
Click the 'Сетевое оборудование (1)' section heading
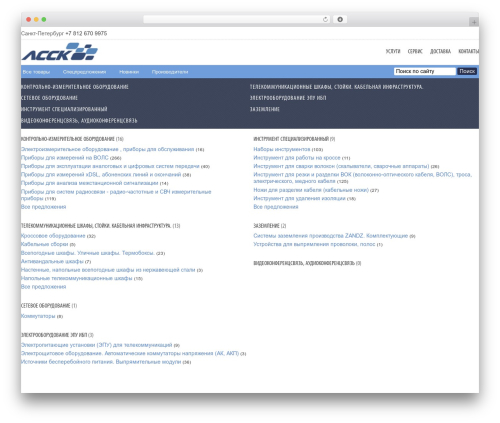coord(49,306)
